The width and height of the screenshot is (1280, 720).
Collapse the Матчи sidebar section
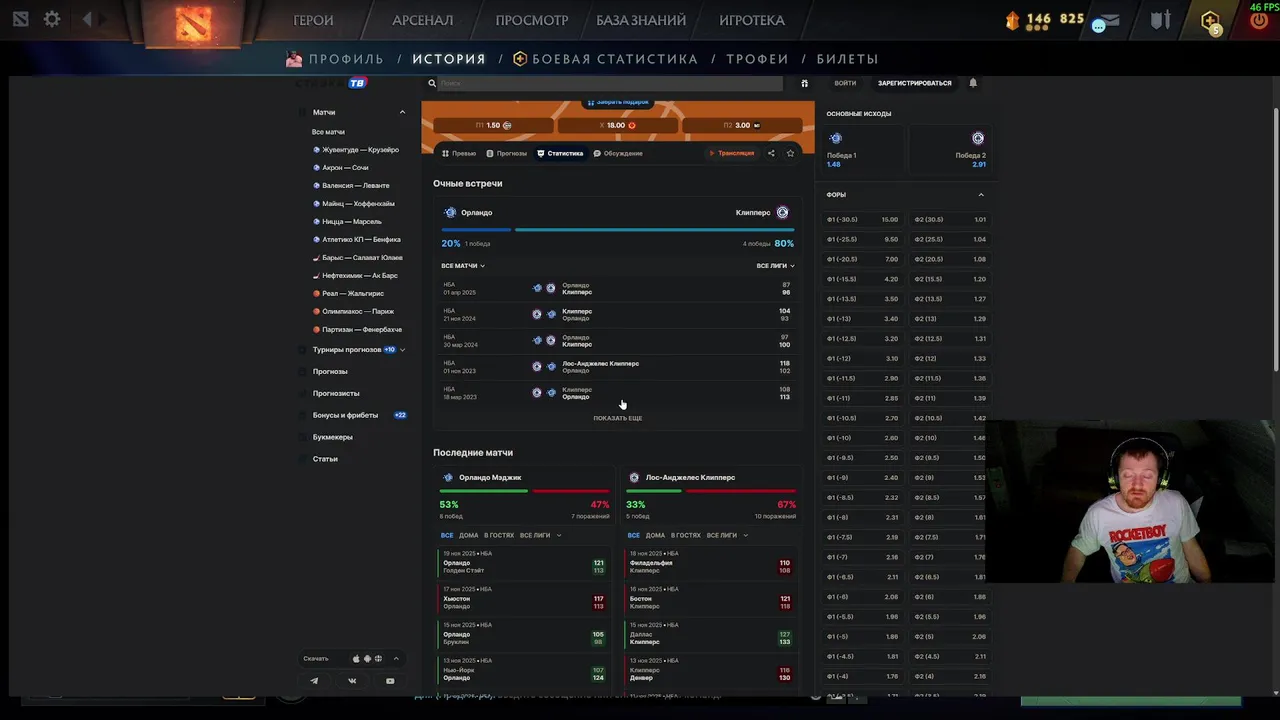pyautogui.click(x=402, y=112)
